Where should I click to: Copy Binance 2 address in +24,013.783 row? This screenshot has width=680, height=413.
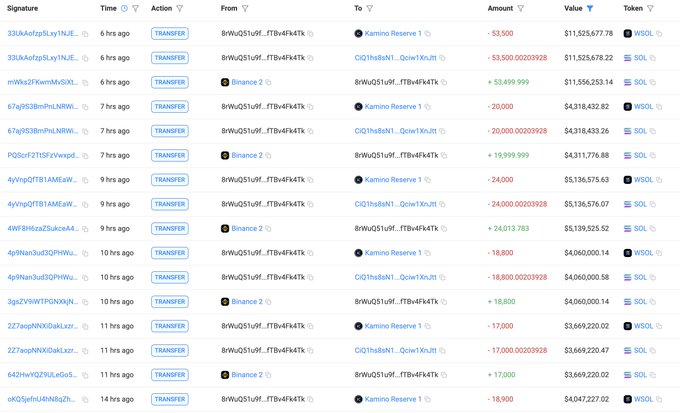pyautogui.click(x=269, y=229)
